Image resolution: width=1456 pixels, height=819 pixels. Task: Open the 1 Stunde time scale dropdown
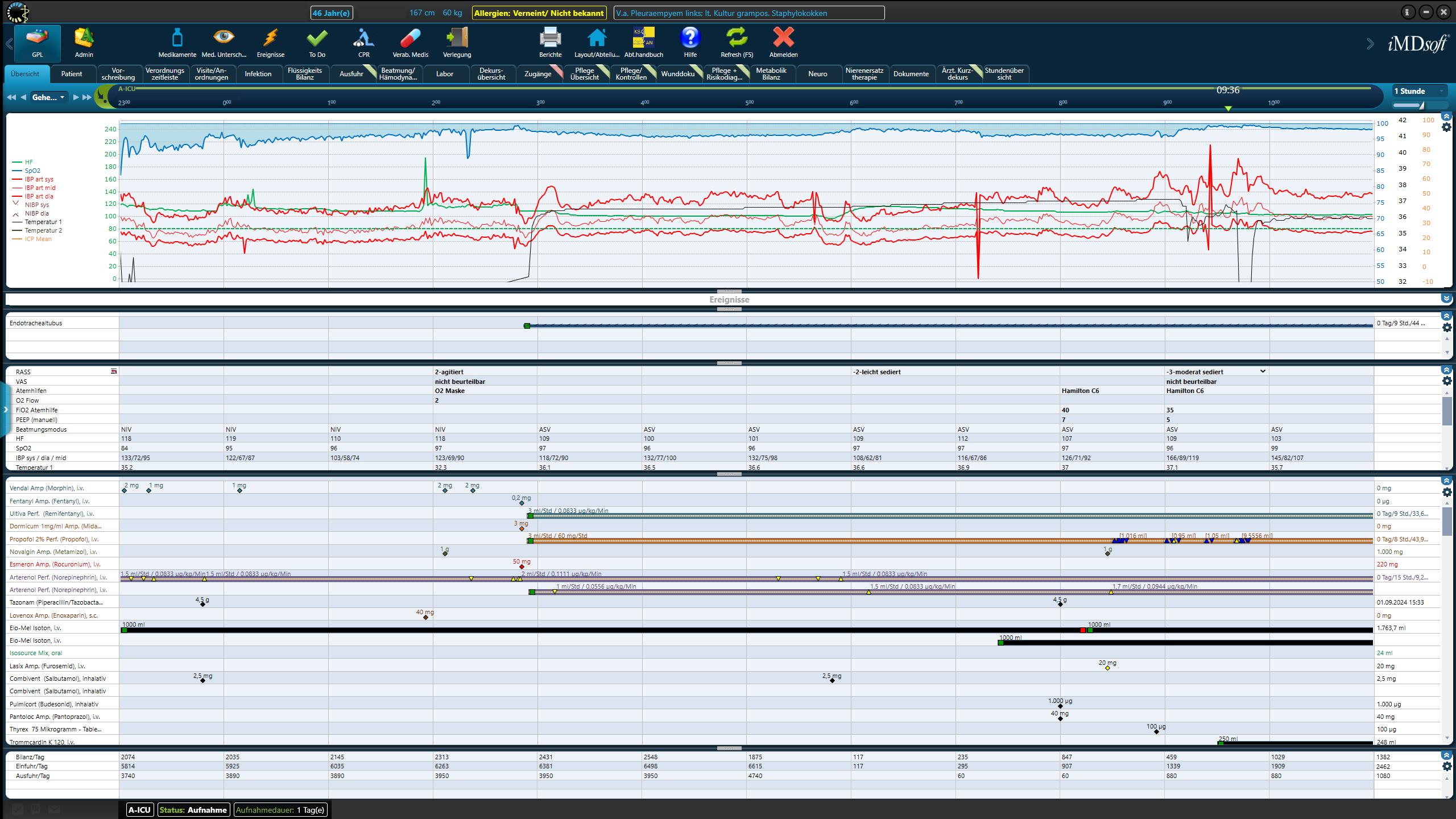tap(1419, 91)
